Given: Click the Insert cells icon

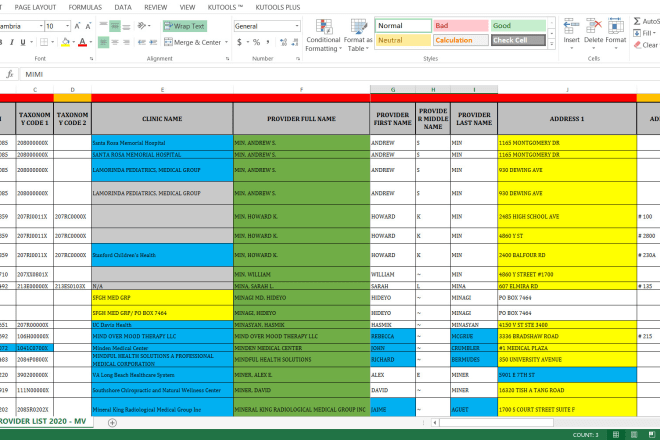Looking at the screenshot, I should (571, 26).
